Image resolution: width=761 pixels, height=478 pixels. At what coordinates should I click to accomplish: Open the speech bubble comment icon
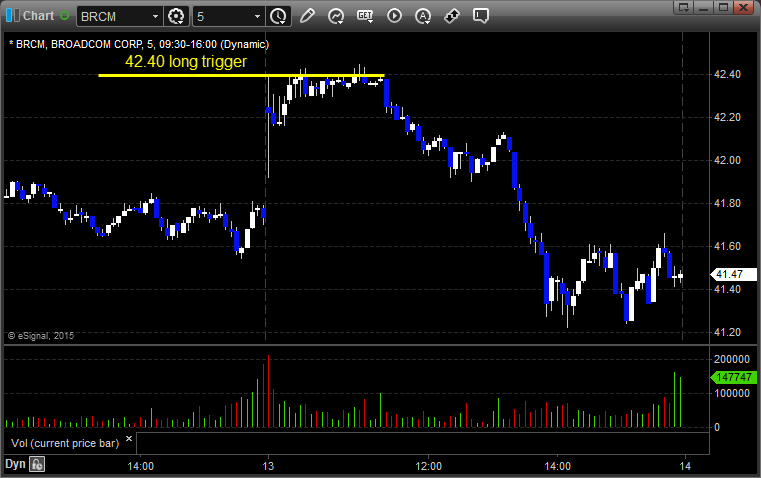tap(480, 16)
